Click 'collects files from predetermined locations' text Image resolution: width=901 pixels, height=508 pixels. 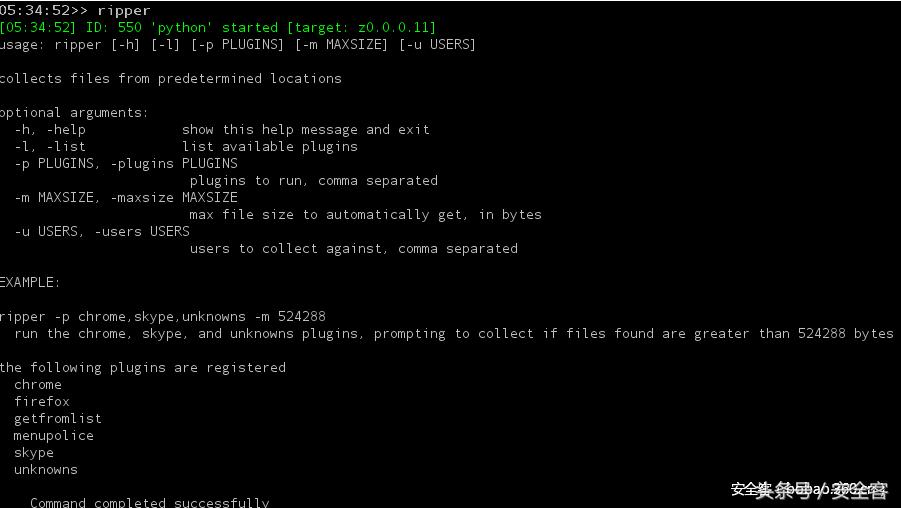tap(171, 78)
